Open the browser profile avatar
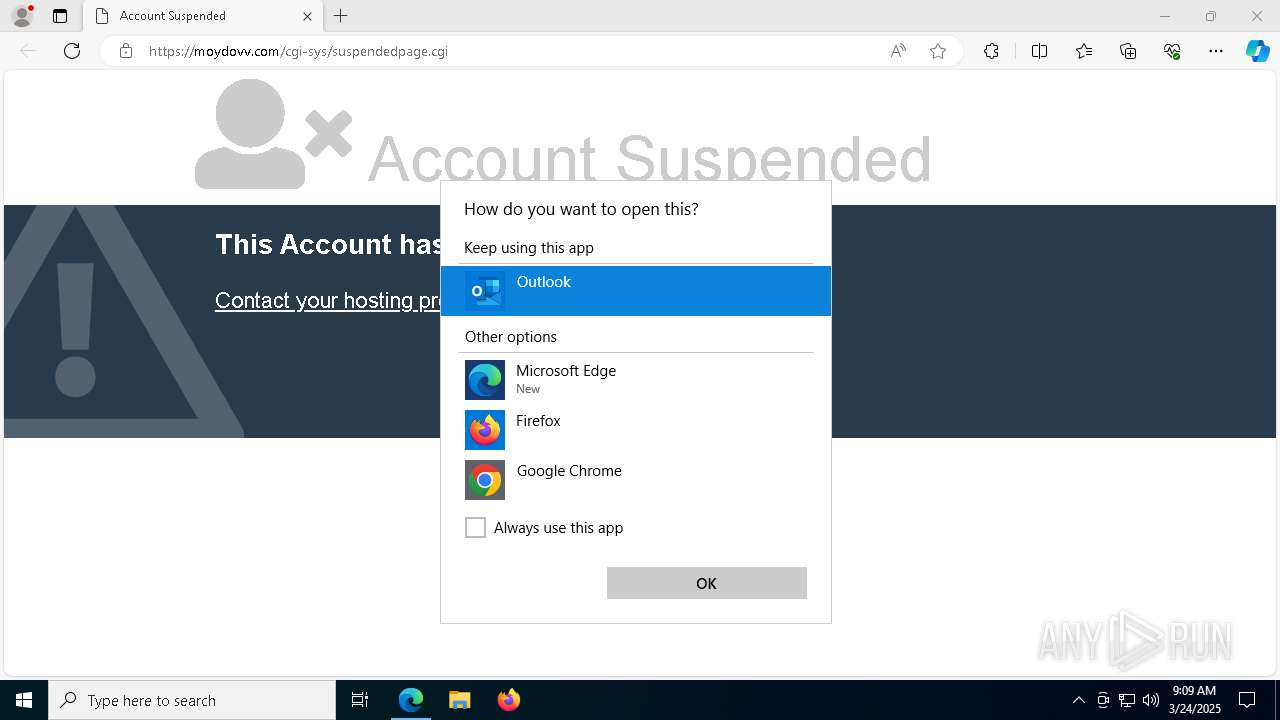This screenshot has width=1280, height=720. [x=22, y=16]
